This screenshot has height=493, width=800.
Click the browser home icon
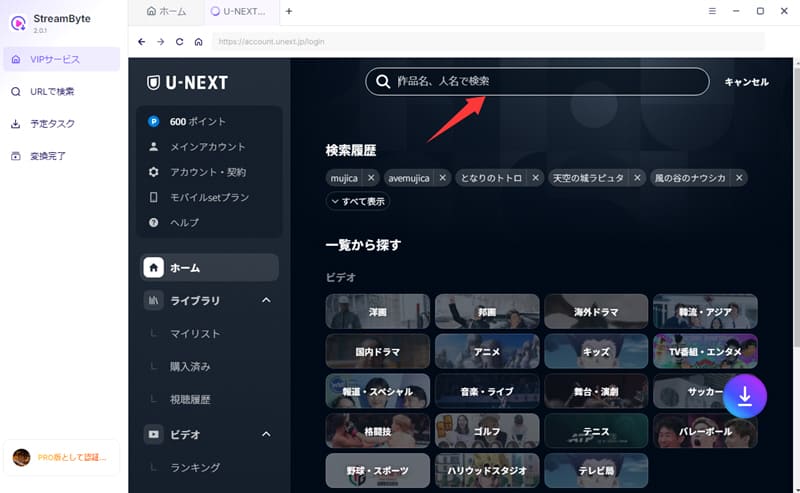coord(198,41)
